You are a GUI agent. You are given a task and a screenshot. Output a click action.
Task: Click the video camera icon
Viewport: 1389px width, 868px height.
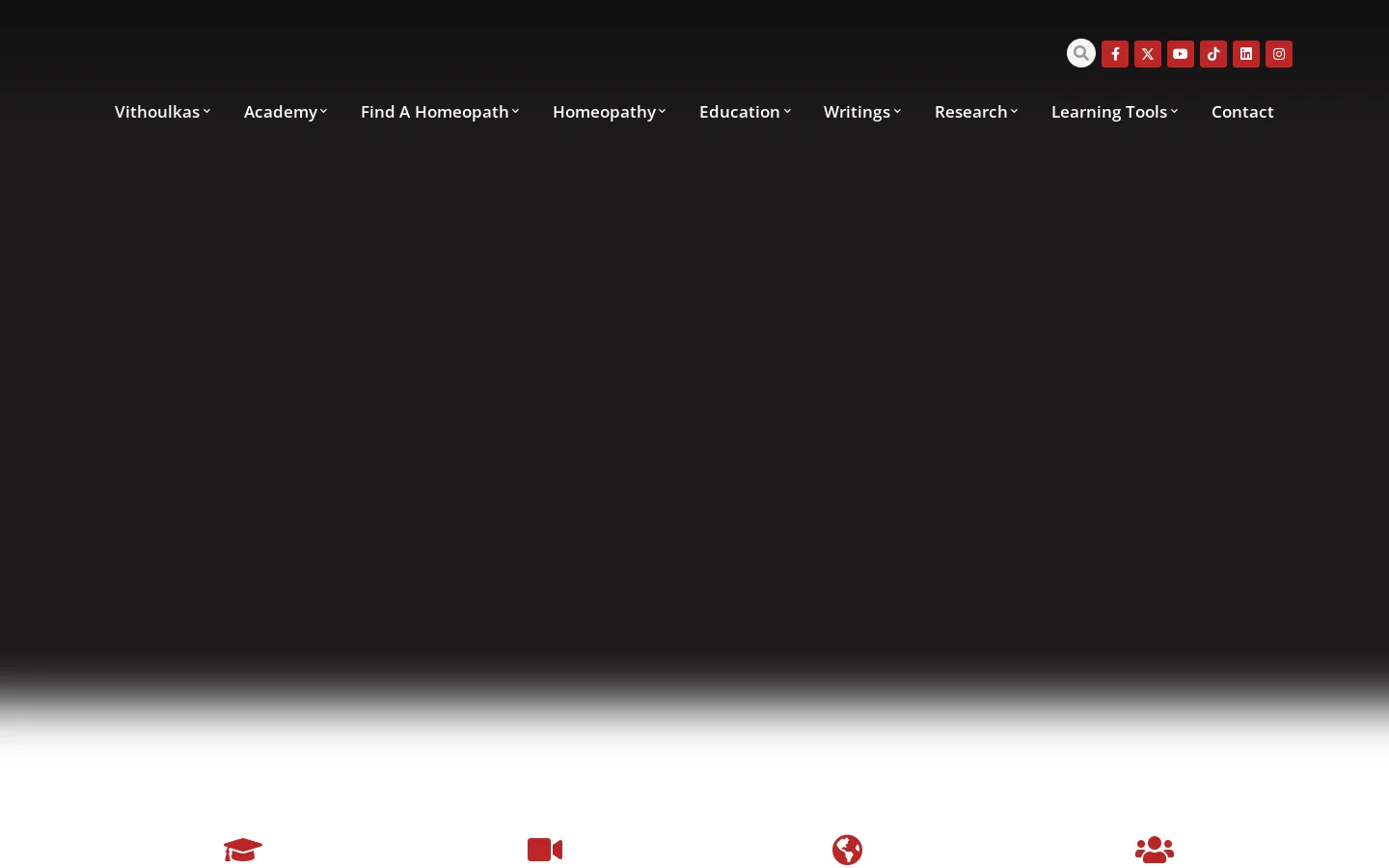pos(545,850)
